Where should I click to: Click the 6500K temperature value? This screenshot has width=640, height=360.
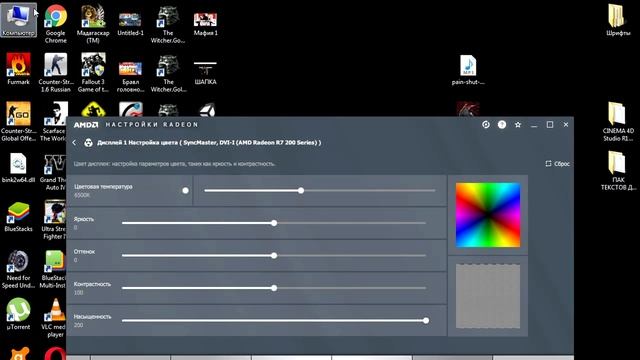point(82,195)
